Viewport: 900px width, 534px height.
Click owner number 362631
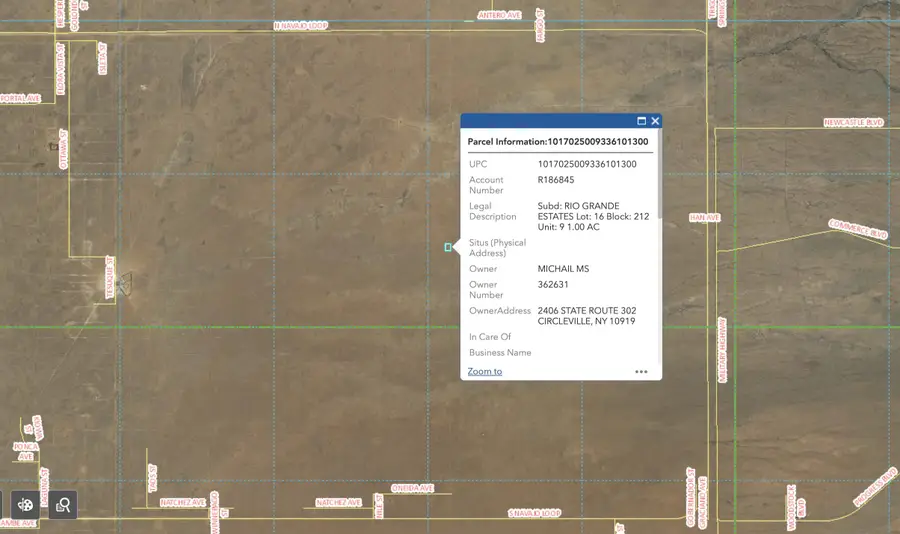(553, 284)
